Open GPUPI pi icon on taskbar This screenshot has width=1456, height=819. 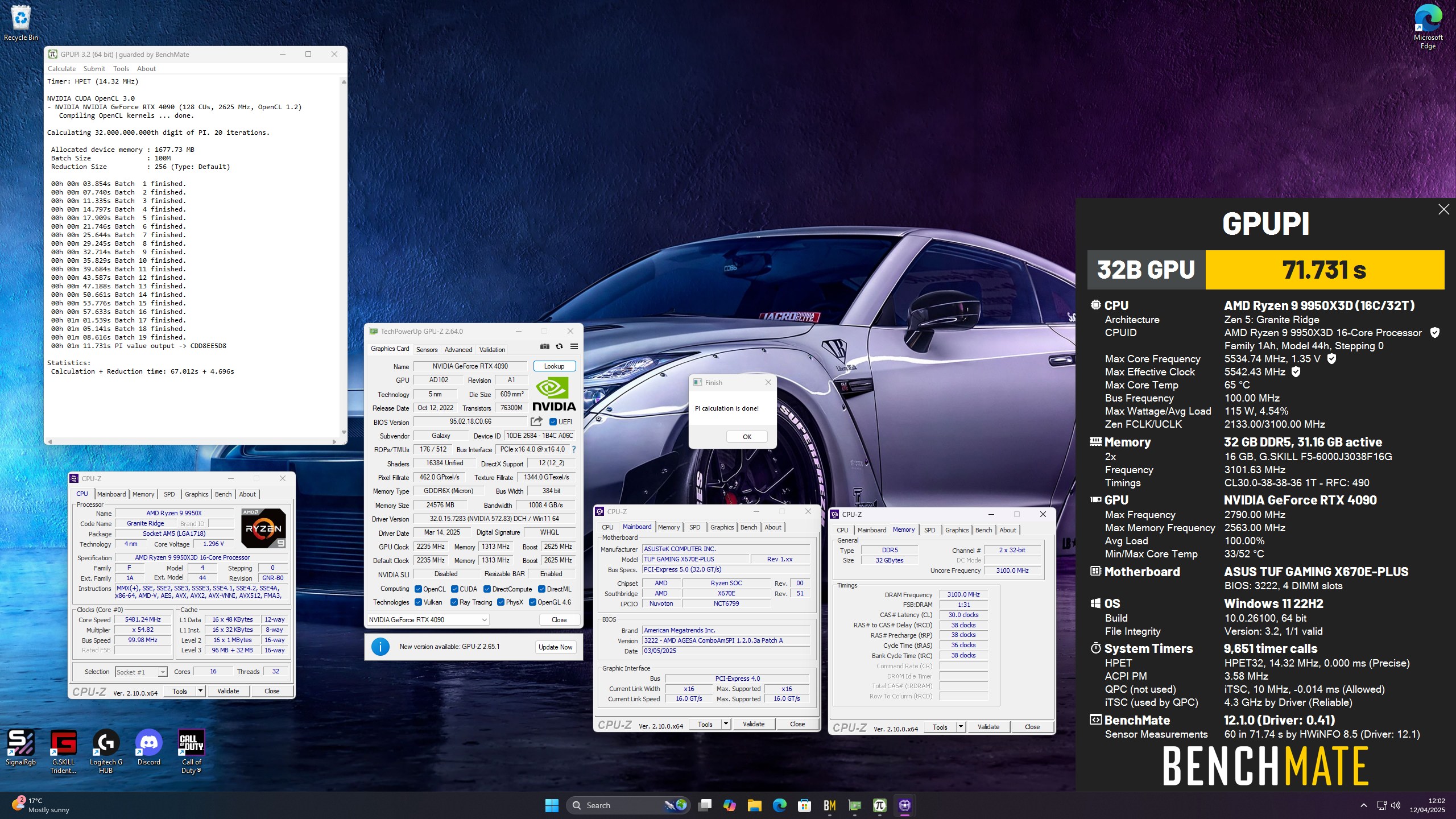880,805
